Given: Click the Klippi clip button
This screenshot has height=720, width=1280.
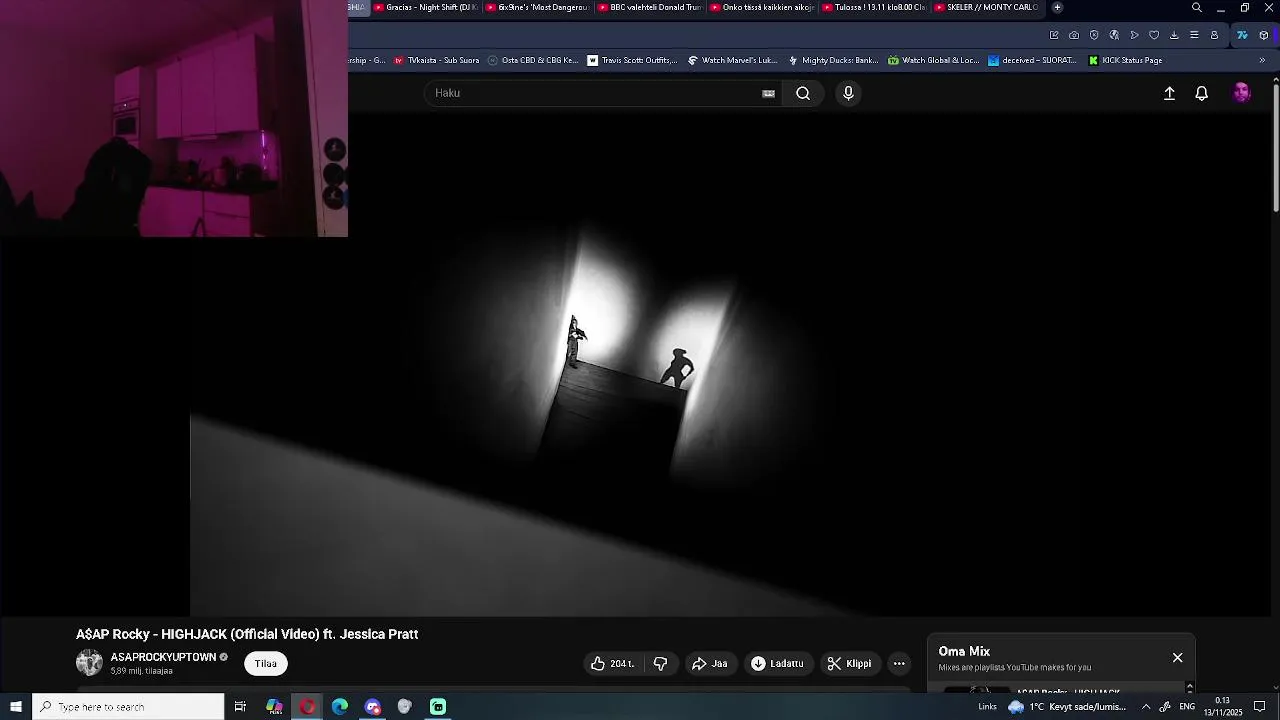Looking at the screenshot, I should tap(849, 663).
